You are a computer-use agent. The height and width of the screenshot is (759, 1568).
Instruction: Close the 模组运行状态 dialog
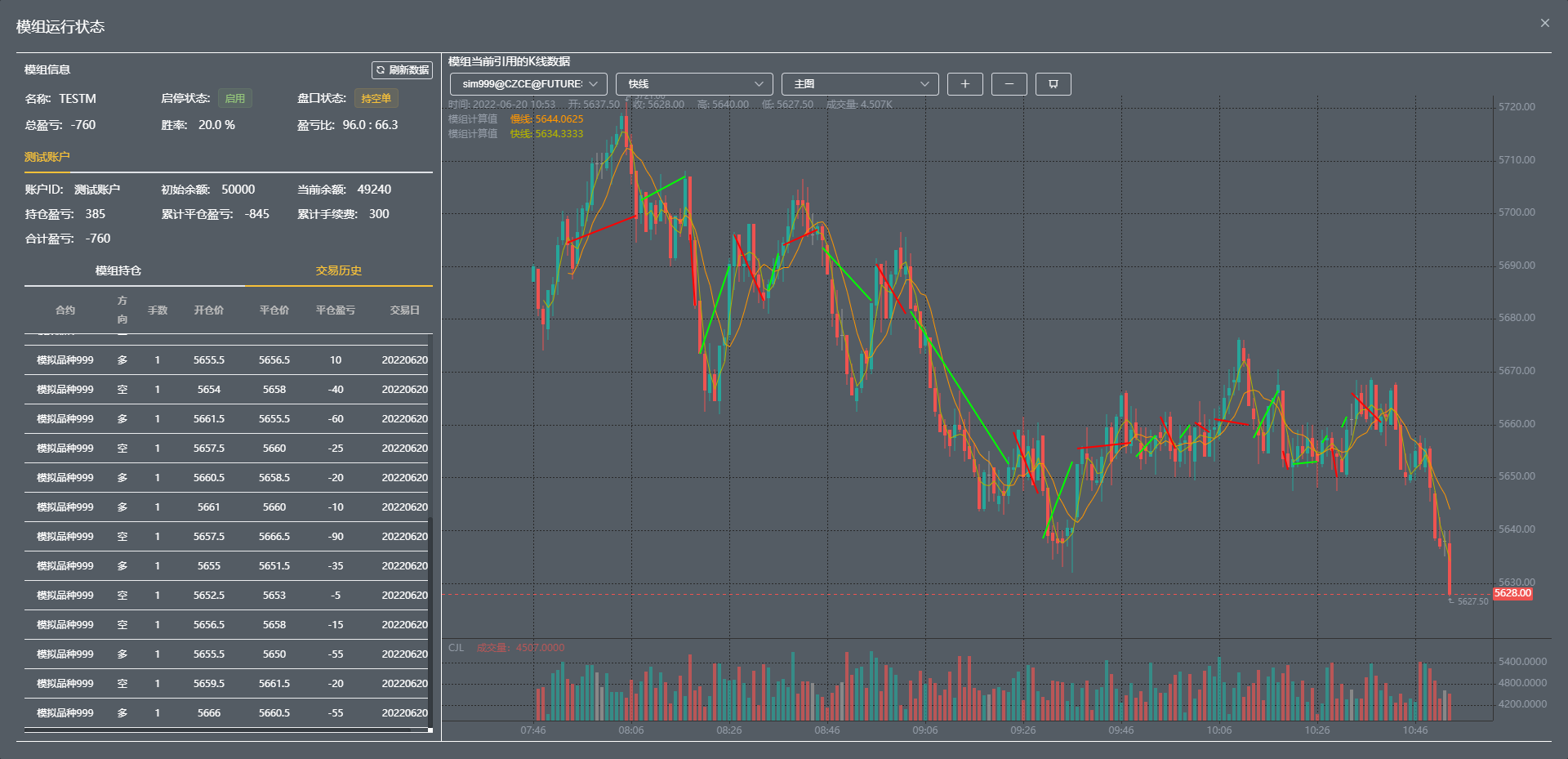(x=1544, y=23)
